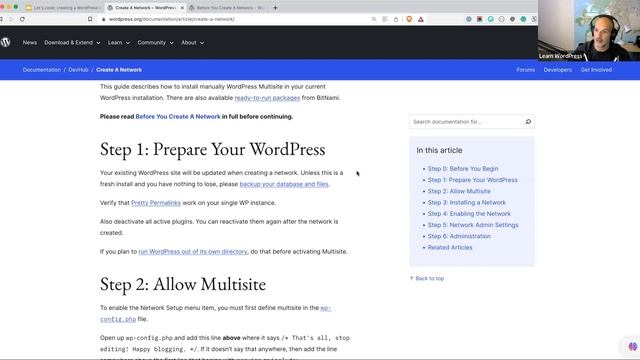640x360 pixels.
Task: Jump to Step 2: Allow Multisite in sidebar
Action: click(459, 191)
